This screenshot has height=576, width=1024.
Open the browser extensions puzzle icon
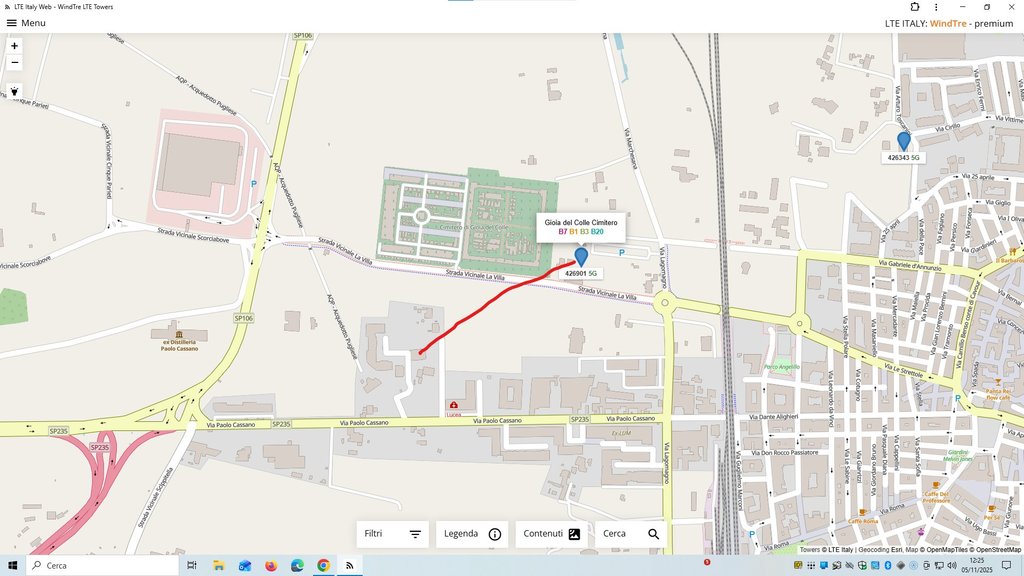914,7
